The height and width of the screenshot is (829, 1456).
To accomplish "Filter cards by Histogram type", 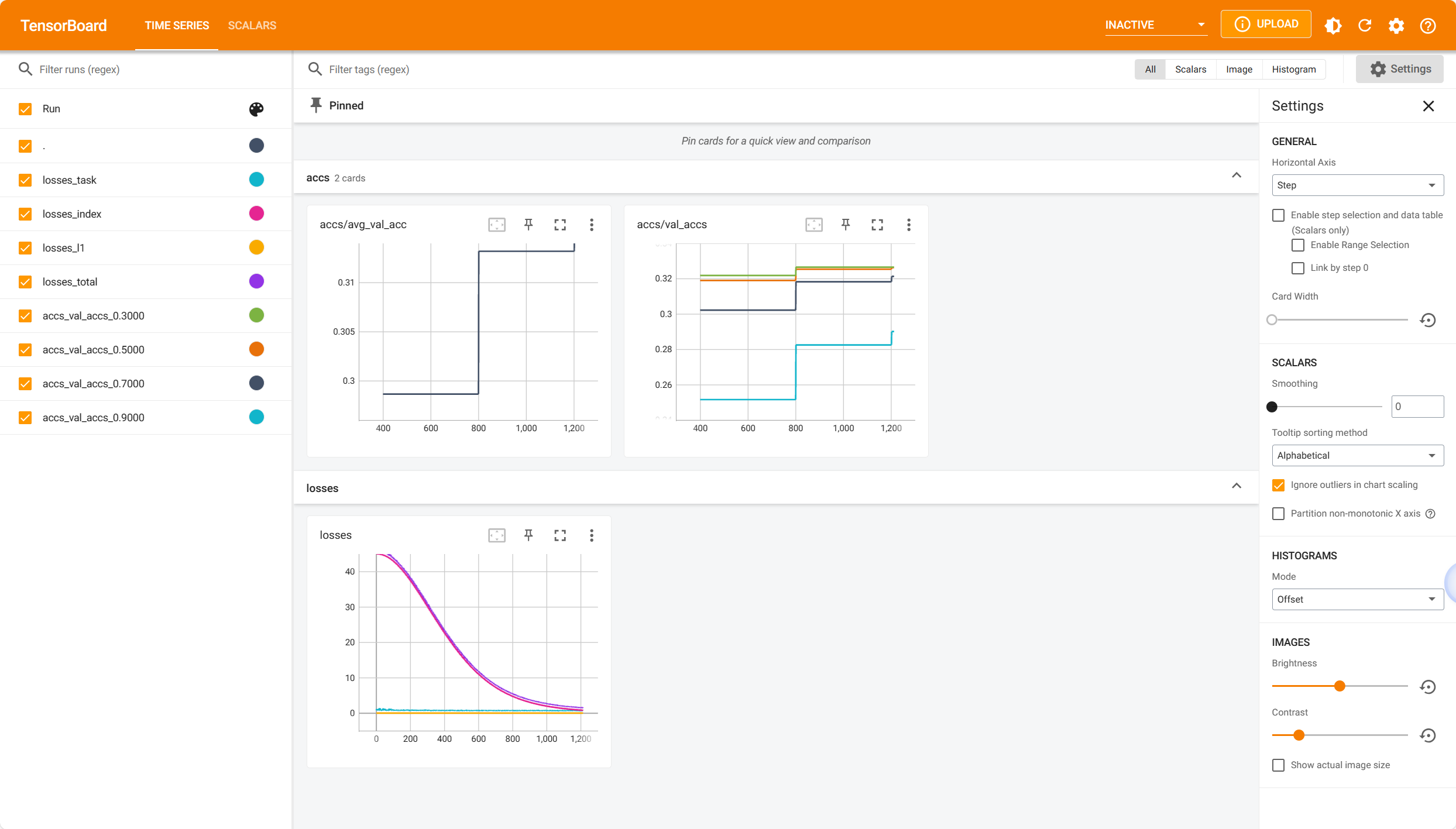I will point(1293,69).
